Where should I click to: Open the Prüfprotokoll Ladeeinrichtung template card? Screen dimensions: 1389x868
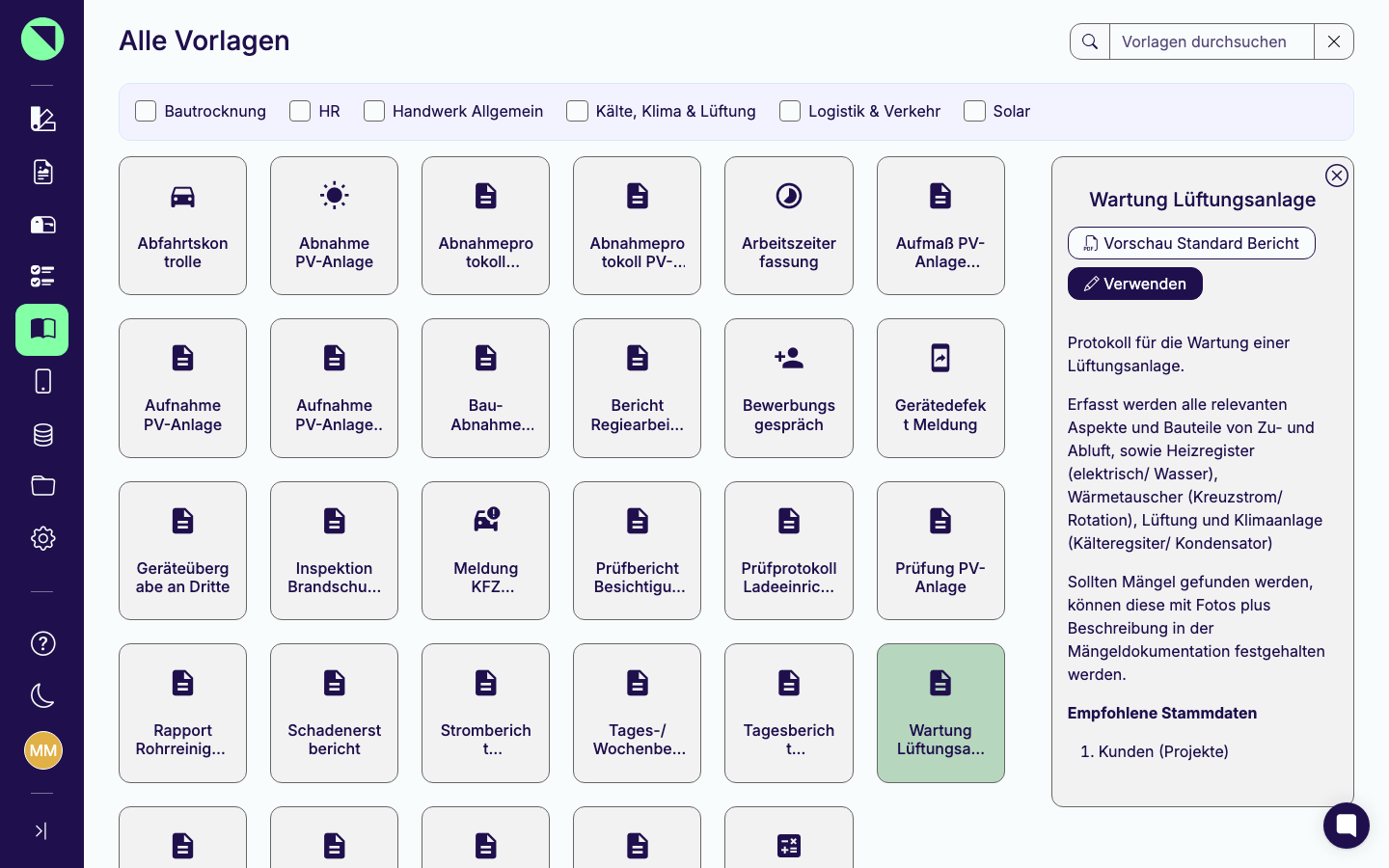click(789, 551)
